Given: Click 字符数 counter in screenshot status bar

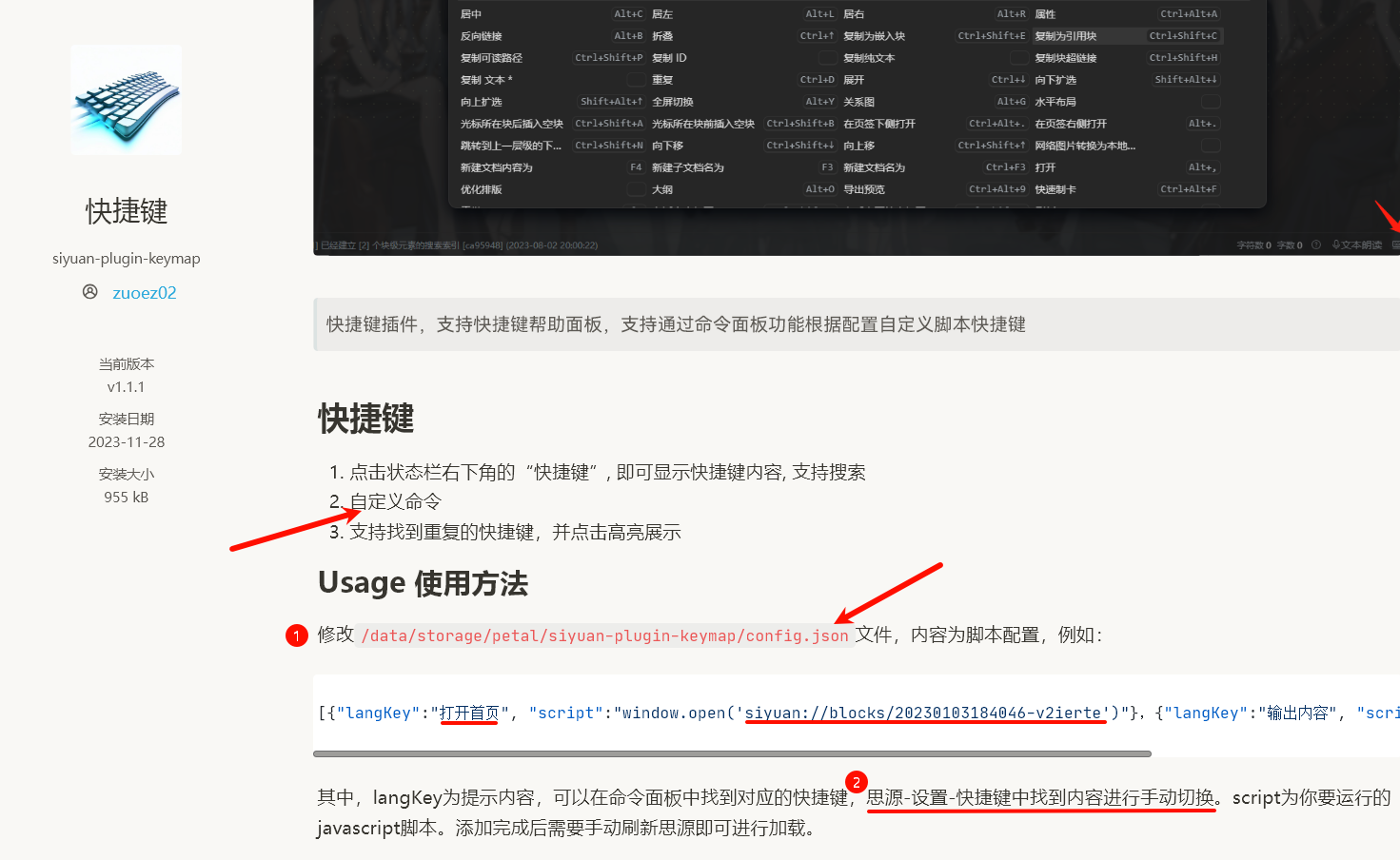Looking at the screenshot, I should [x=1253, y=245].
